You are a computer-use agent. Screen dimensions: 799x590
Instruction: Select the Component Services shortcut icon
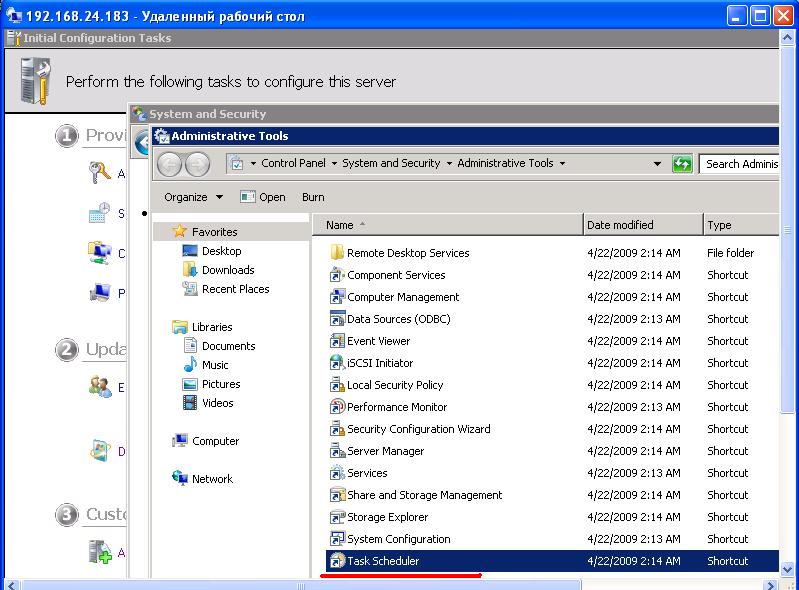[337, 275]
